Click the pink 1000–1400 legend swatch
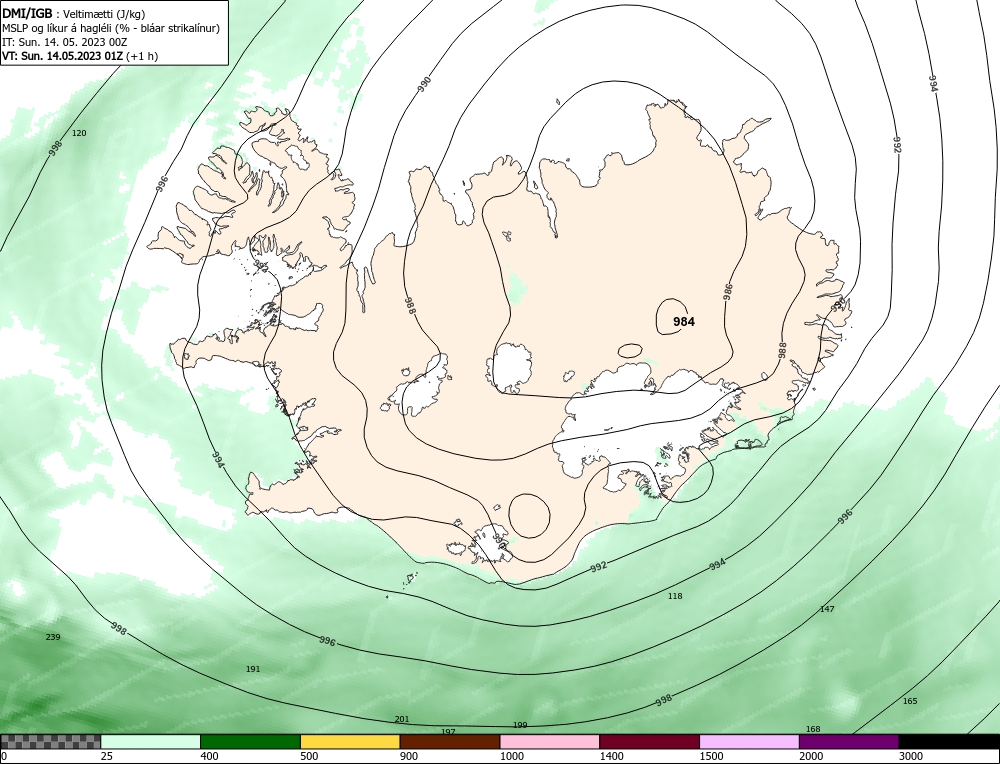Image resolution: width=1000 pixels, height=764 pixels. point(550,741)
